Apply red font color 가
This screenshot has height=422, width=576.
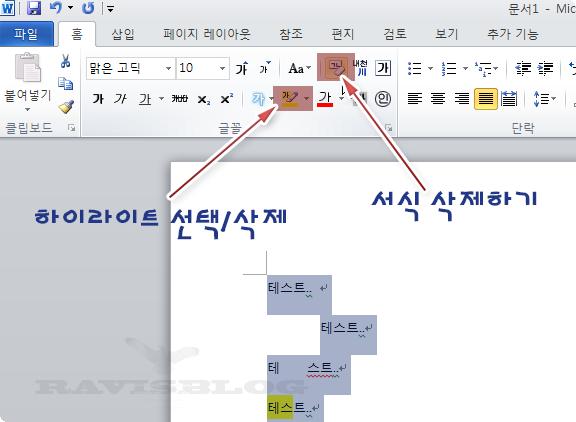[x=325, y=98]
